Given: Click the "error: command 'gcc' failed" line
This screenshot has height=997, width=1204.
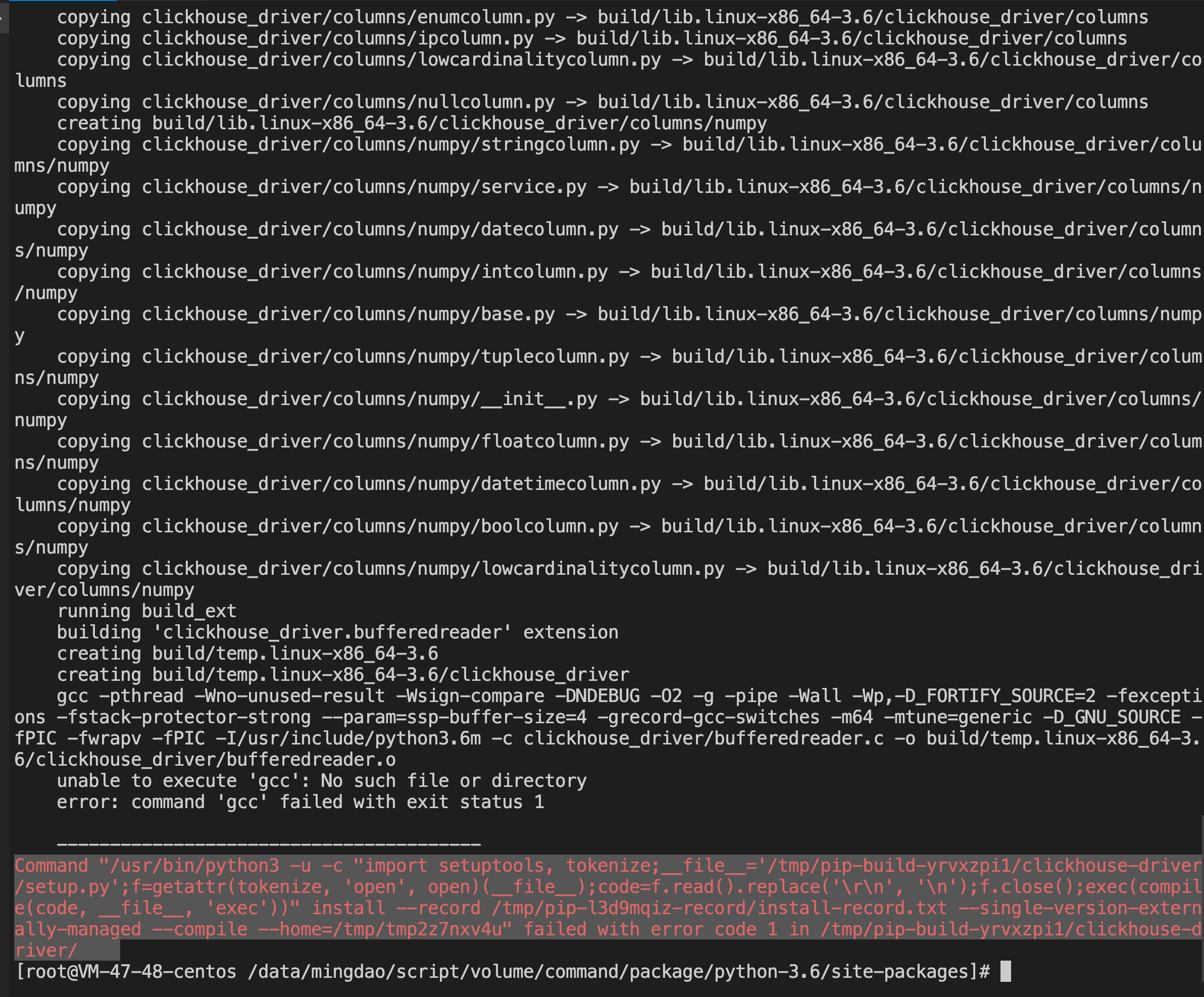Looking at the screenshot, I should click(x=300, y=802).
